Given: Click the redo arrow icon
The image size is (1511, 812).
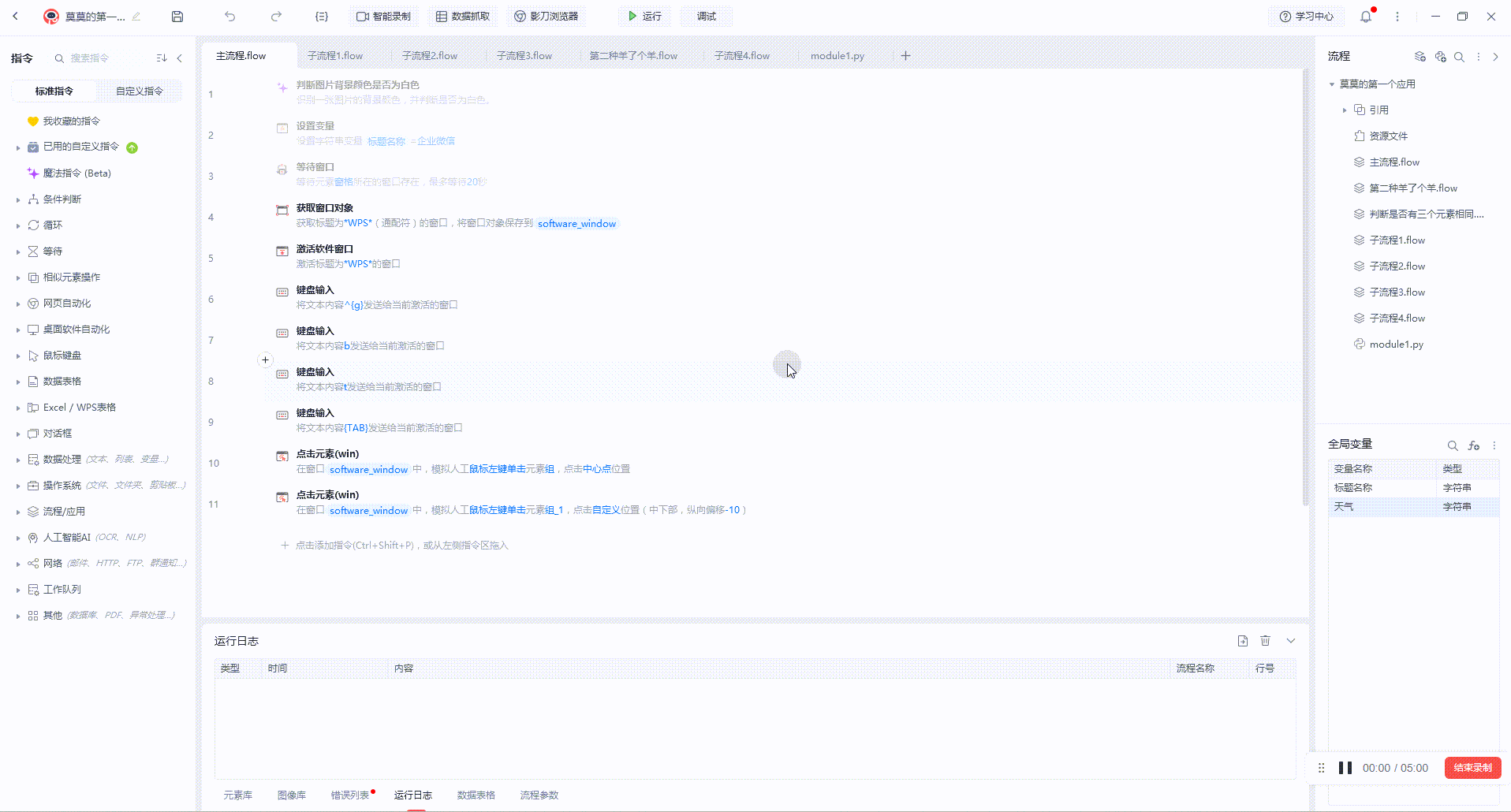Looking at the screenshot, I should click(276, 17).
